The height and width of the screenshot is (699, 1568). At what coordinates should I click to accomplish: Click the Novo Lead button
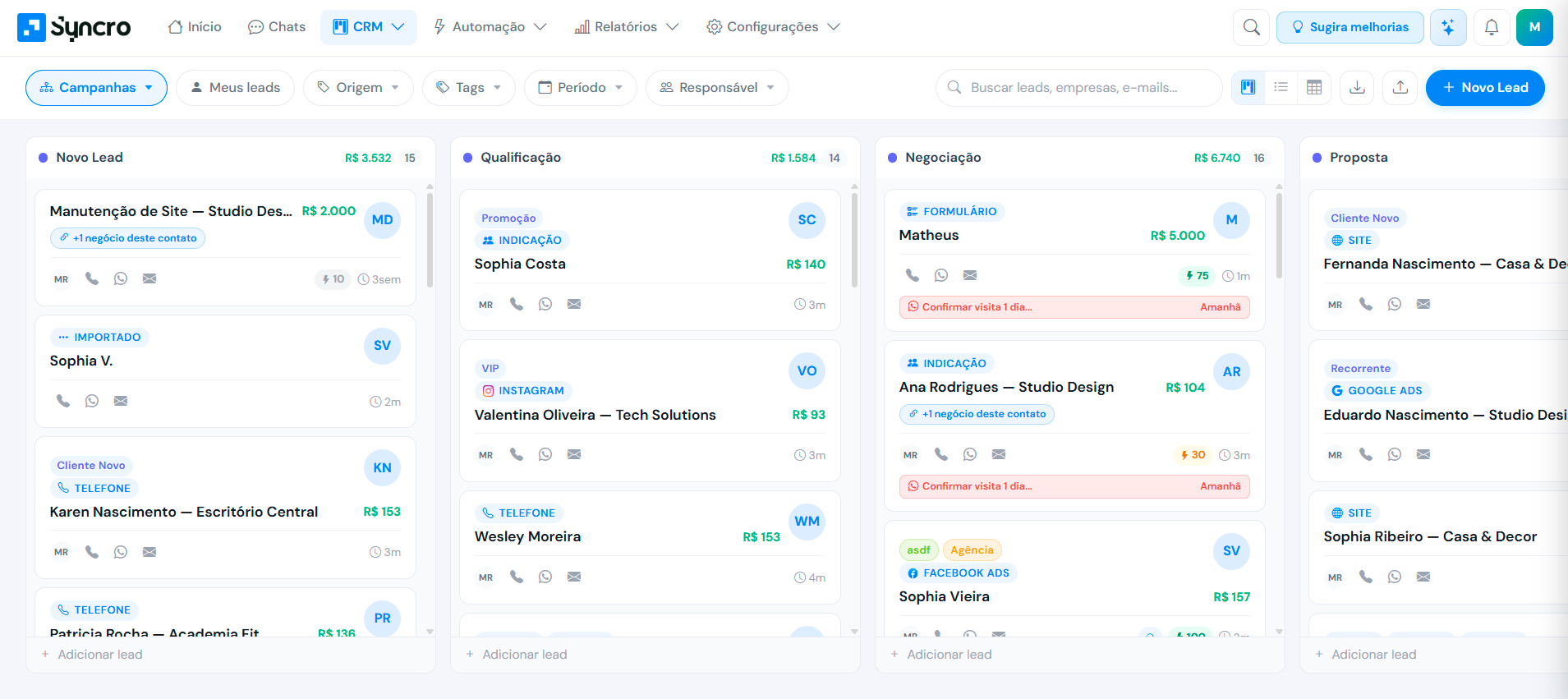1485,88
